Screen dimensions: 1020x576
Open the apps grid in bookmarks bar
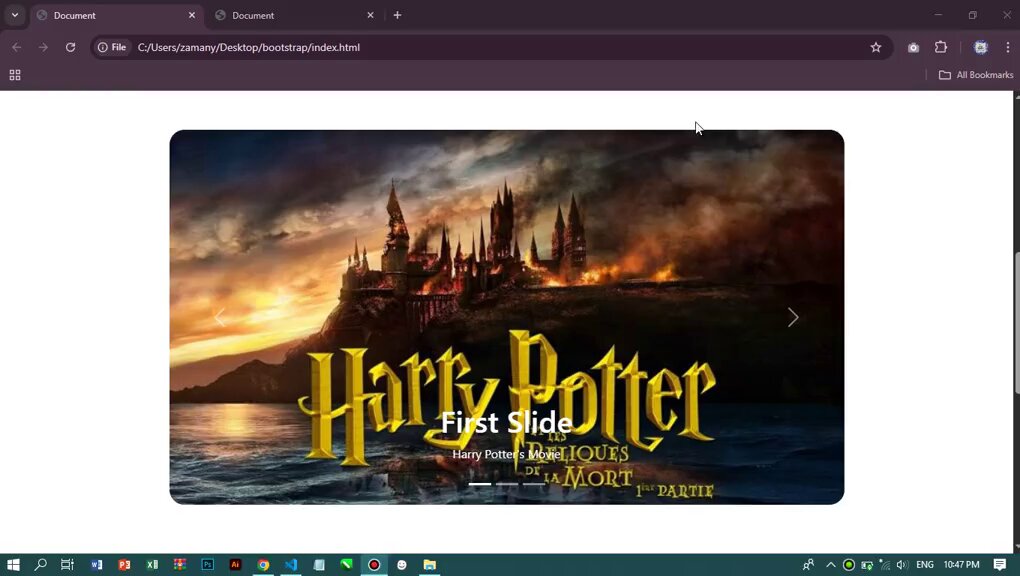pos(15,75)
